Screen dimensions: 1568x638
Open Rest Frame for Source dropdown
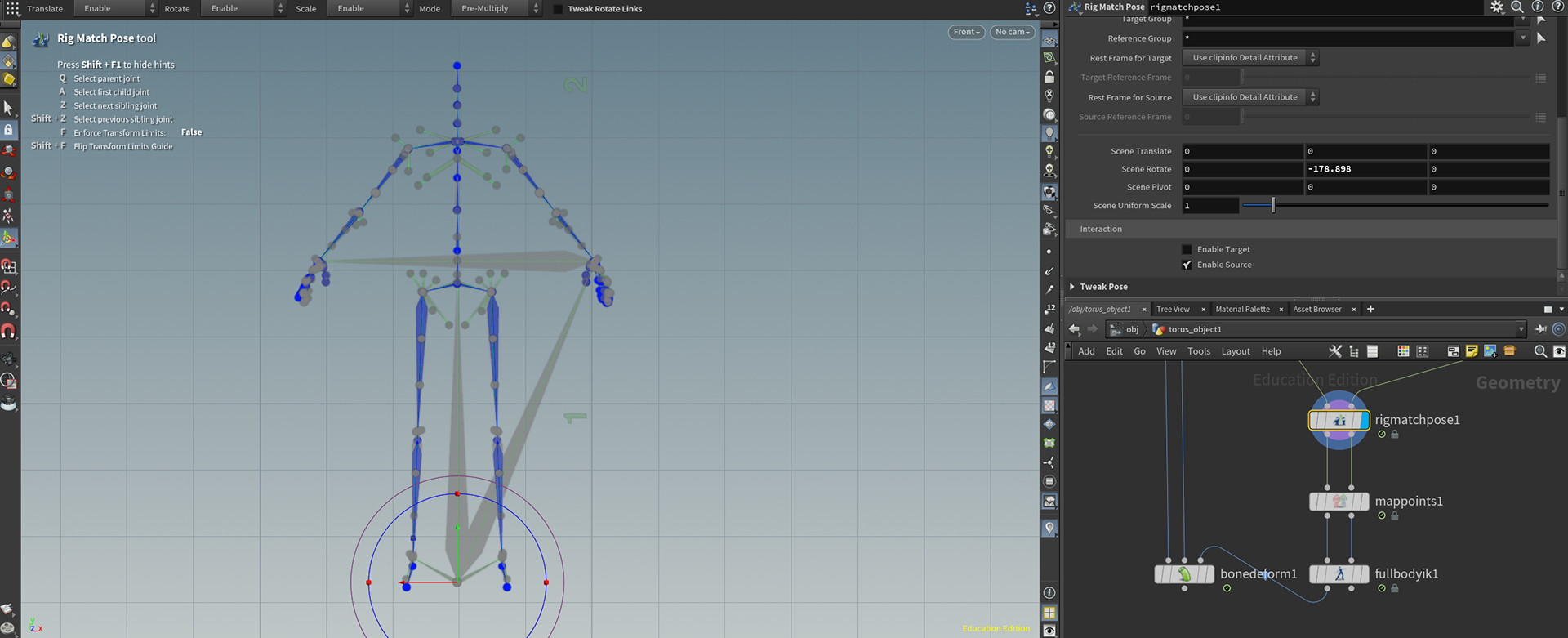[1250, 97]
